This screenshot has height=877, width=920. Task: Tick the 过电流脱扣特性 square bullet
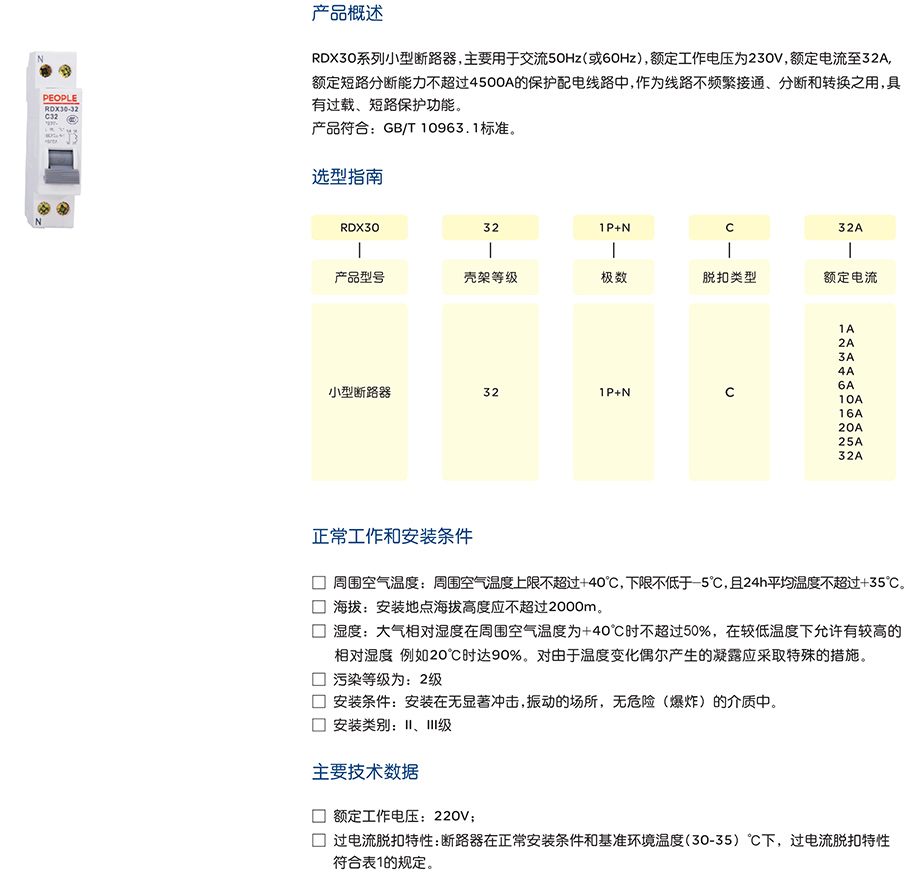319,840
